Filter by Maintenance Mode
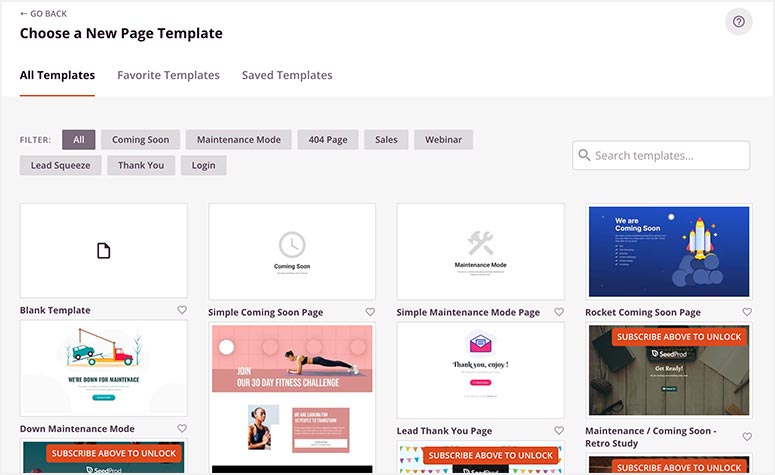The width and height of the screenshot is (775, 475). pos(239,140)
